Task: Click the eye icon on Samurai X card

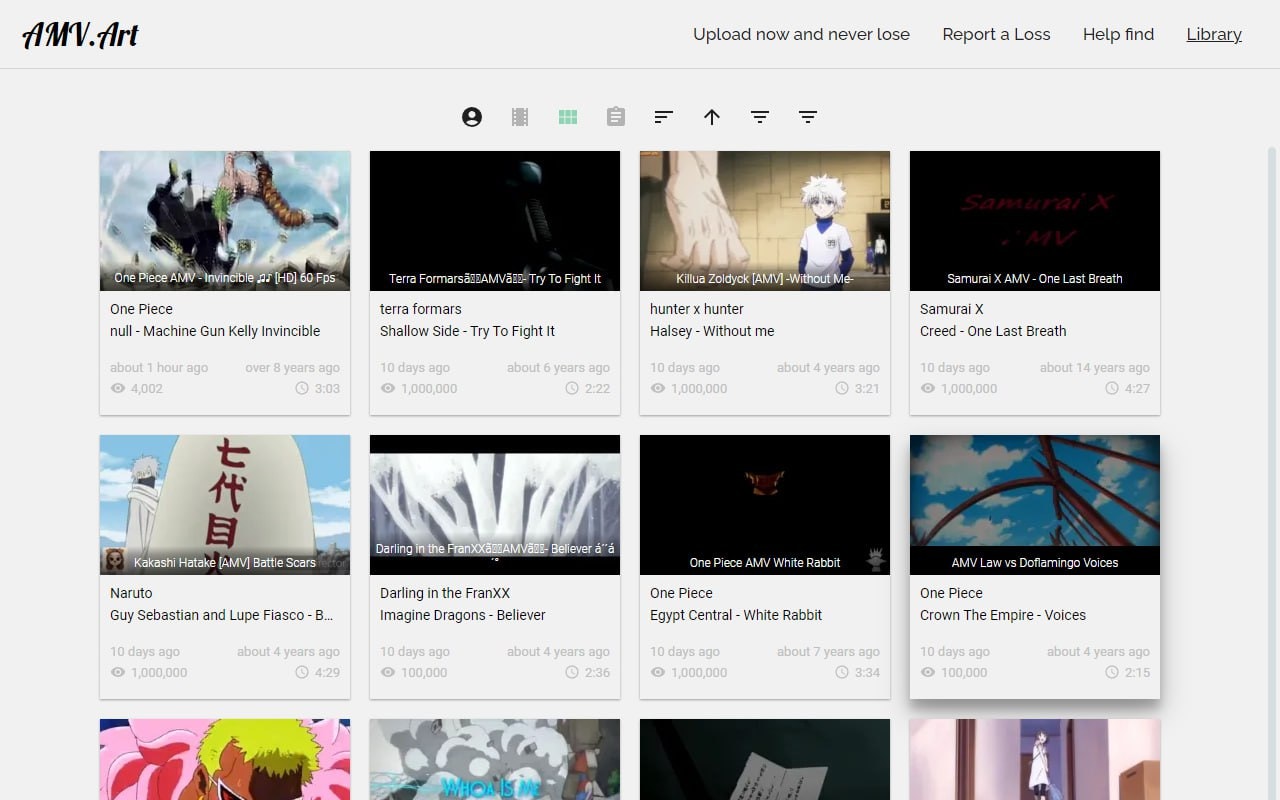Action: 928,388
